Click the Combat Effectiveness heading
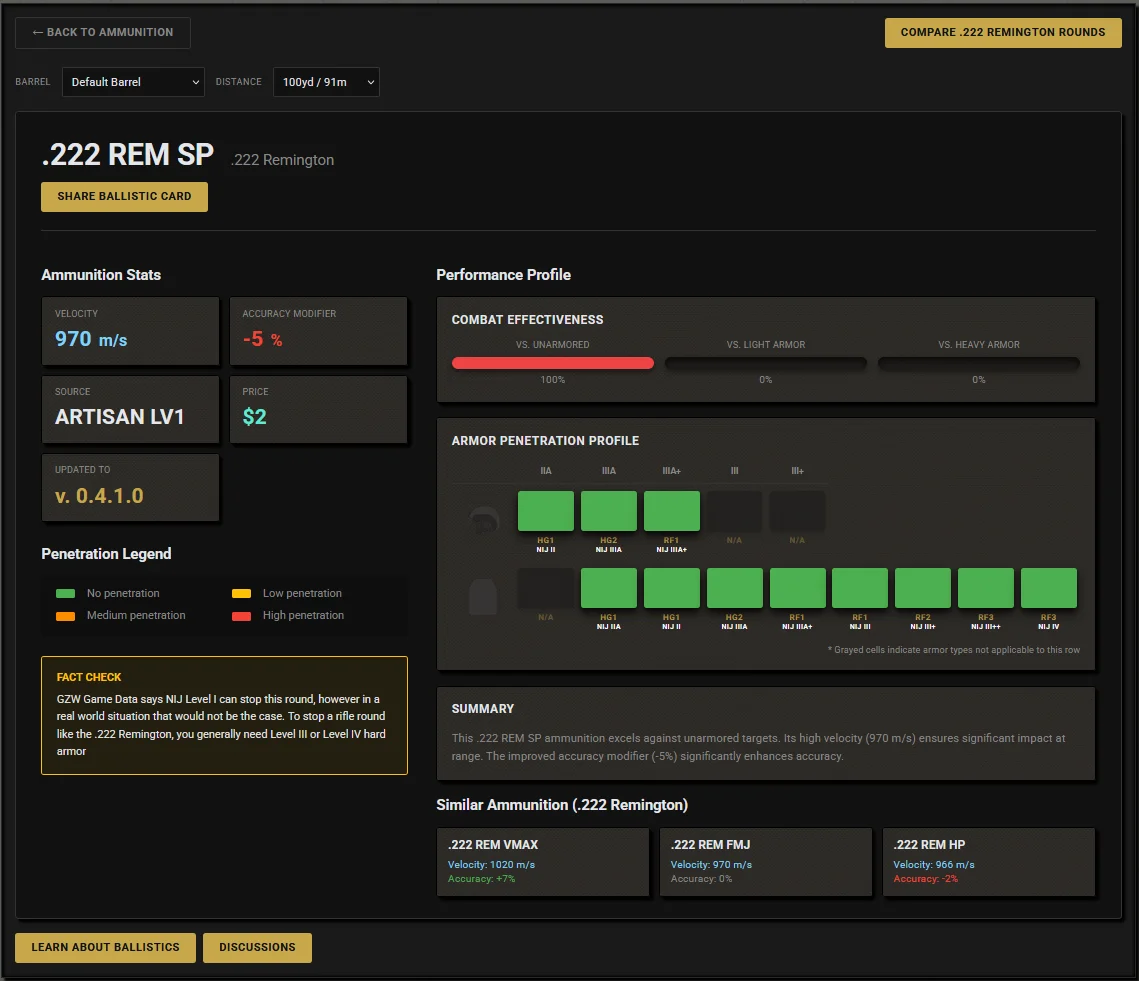 pos(527,320)
